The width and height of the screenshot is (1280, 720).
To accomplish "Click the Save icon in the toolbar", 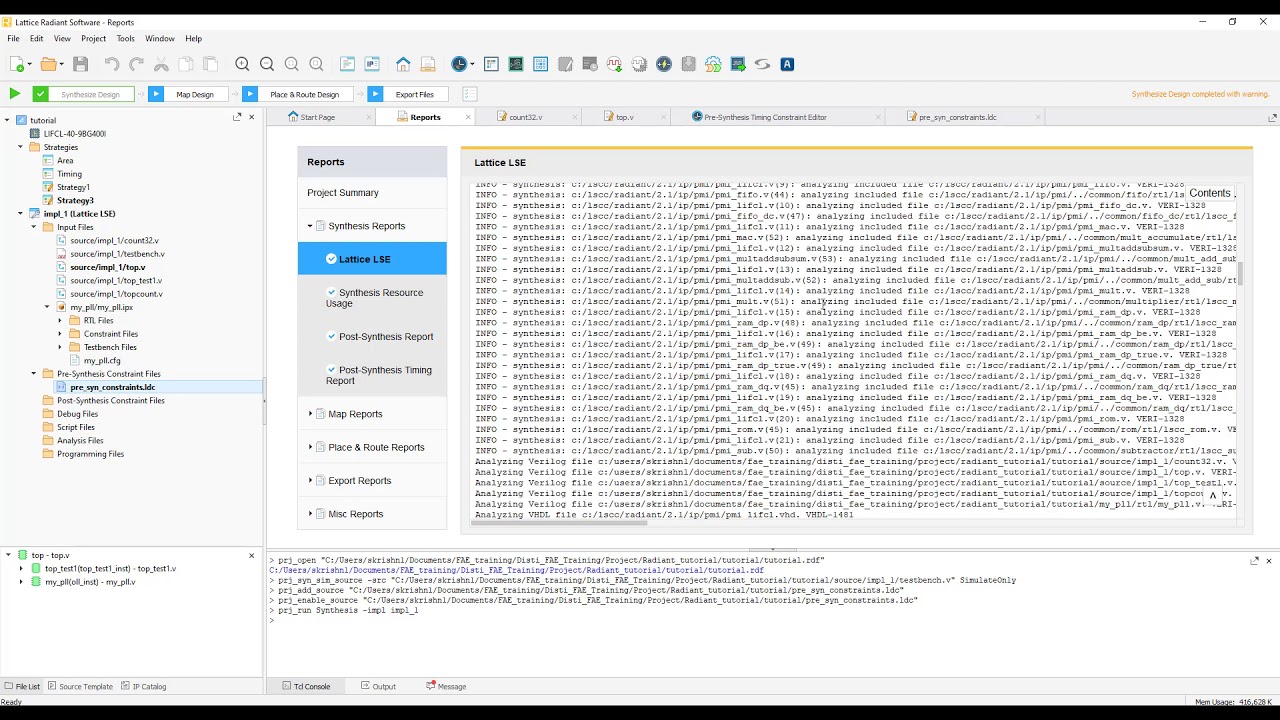I will click(x=81, y=64).
